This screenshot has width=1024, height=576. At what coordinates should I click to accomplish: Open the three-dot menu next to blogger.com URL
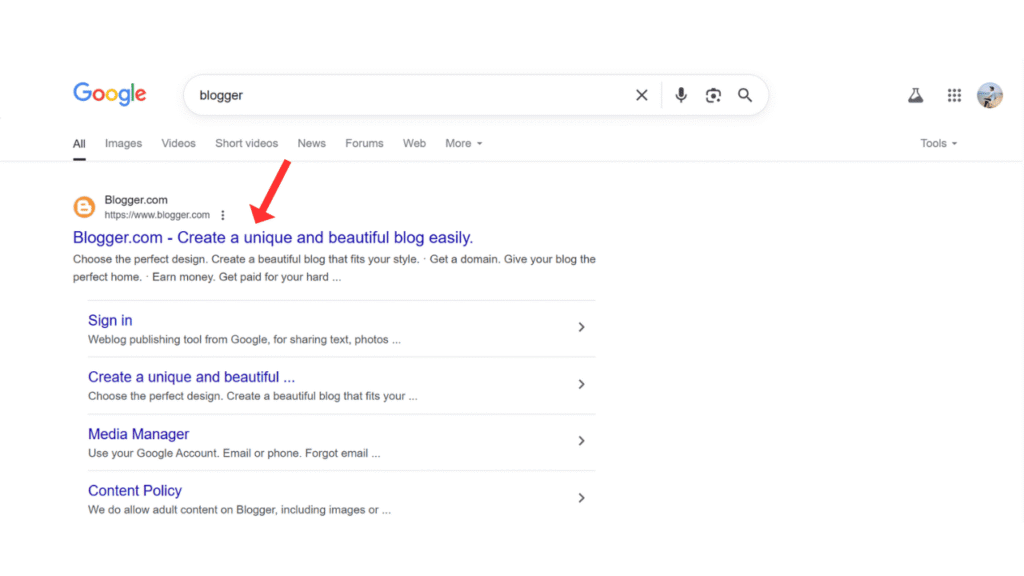tap(223, 215)
